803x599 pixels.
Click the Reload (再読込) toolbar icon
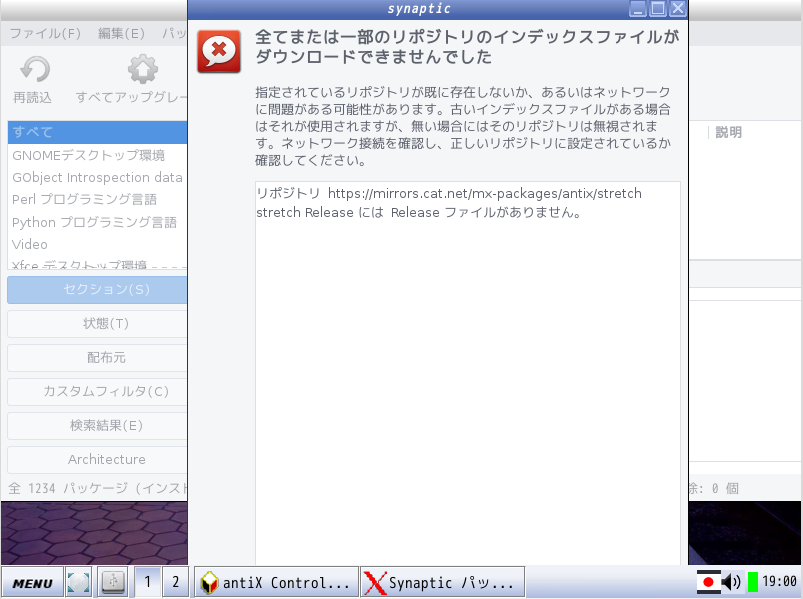tap(34, 70)
